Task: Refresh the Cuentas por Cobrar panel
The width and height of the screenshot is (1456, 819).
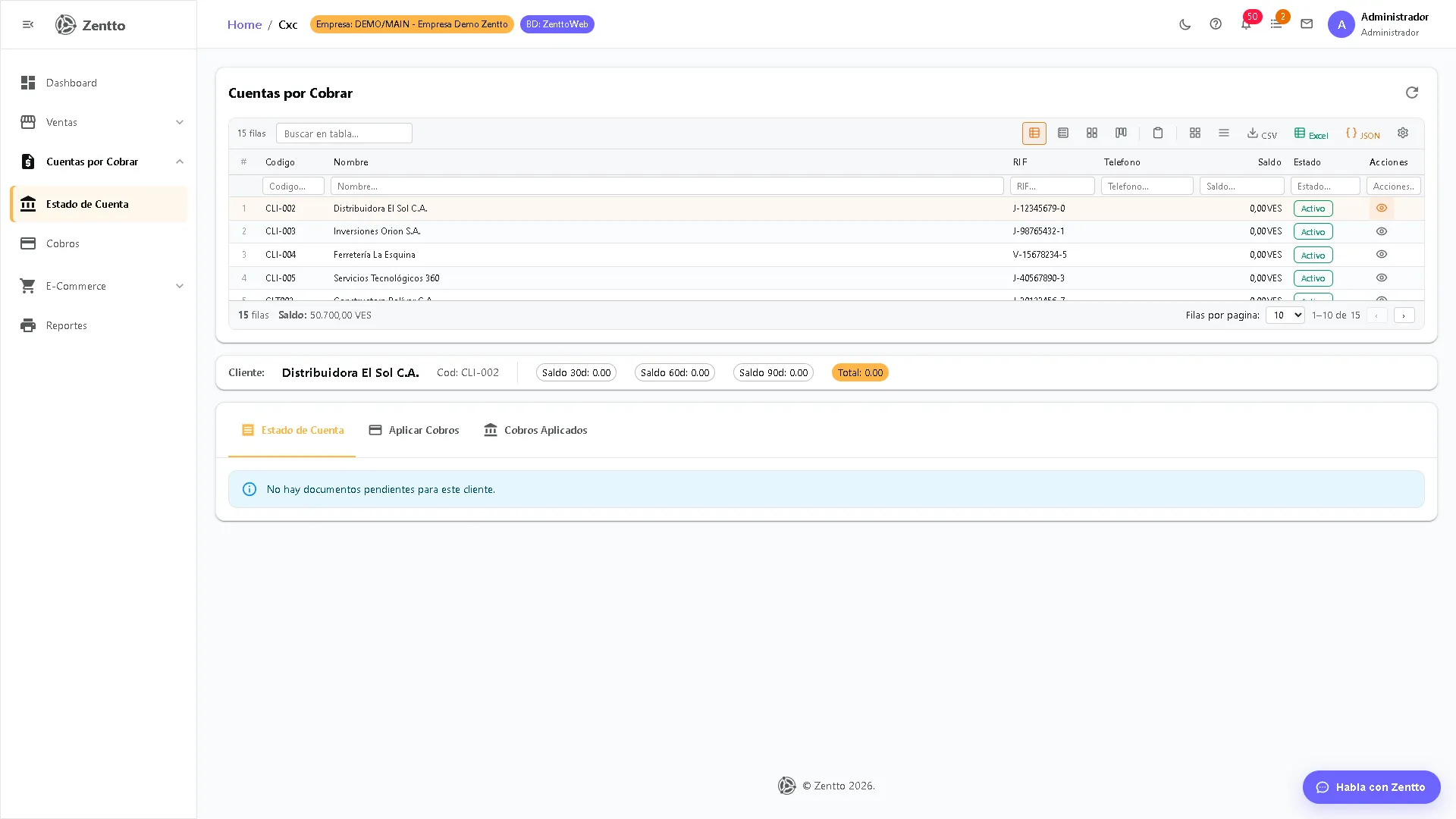Action: click(x=1411, y=93)
